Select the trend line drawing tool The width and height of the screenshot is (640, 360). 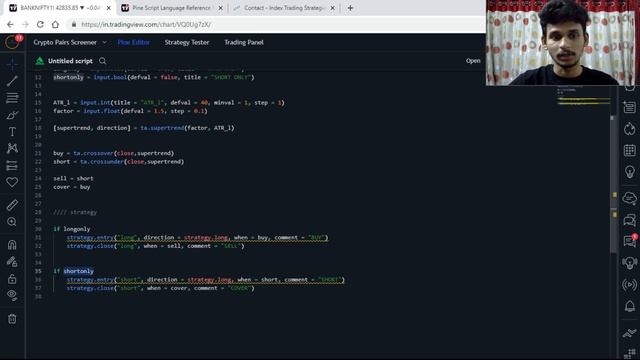[x=12, y=81]
